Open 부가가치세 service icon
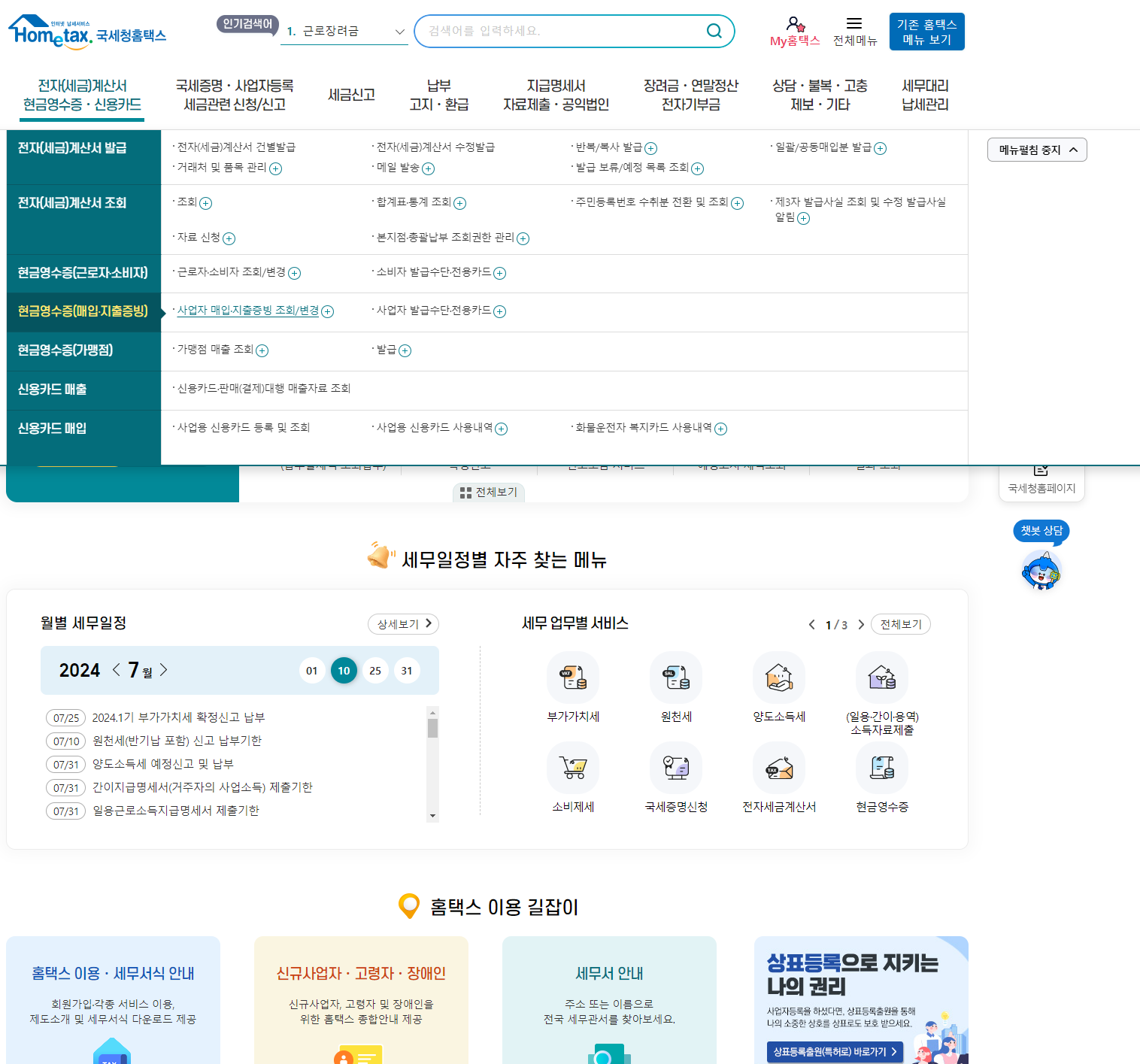Image resolution: width=1140 pixels, height=1064 pixels. click(x=573, y=678)
